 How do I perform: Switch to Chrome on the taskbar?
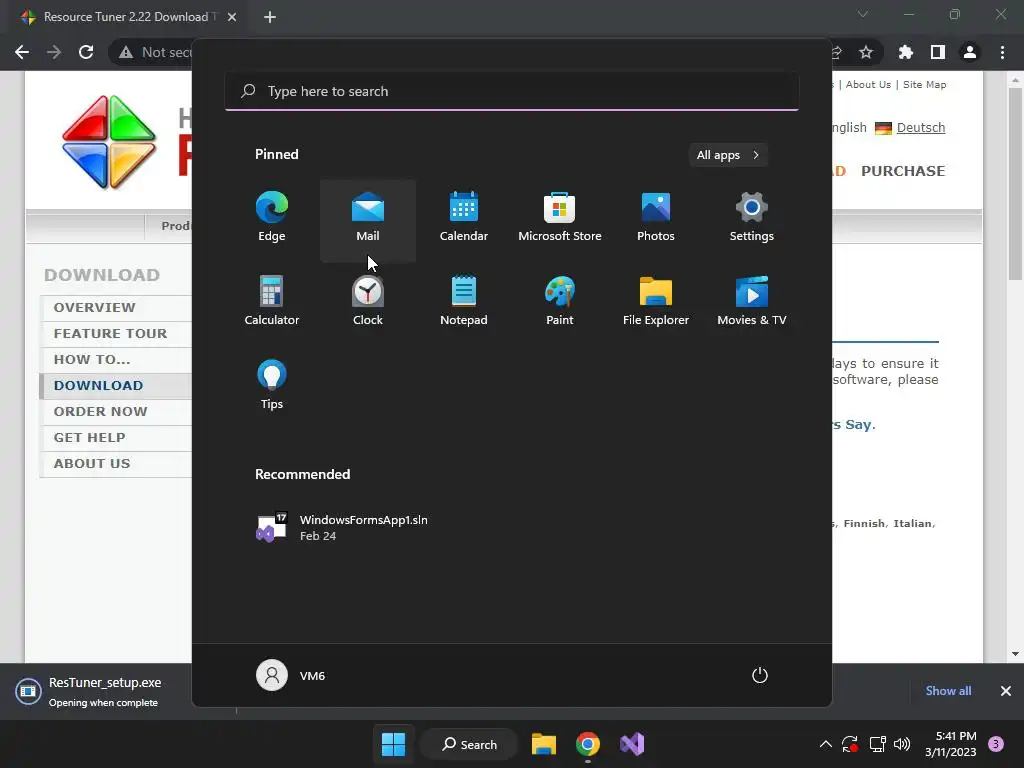pyautogui.click(x=588, y=744)
